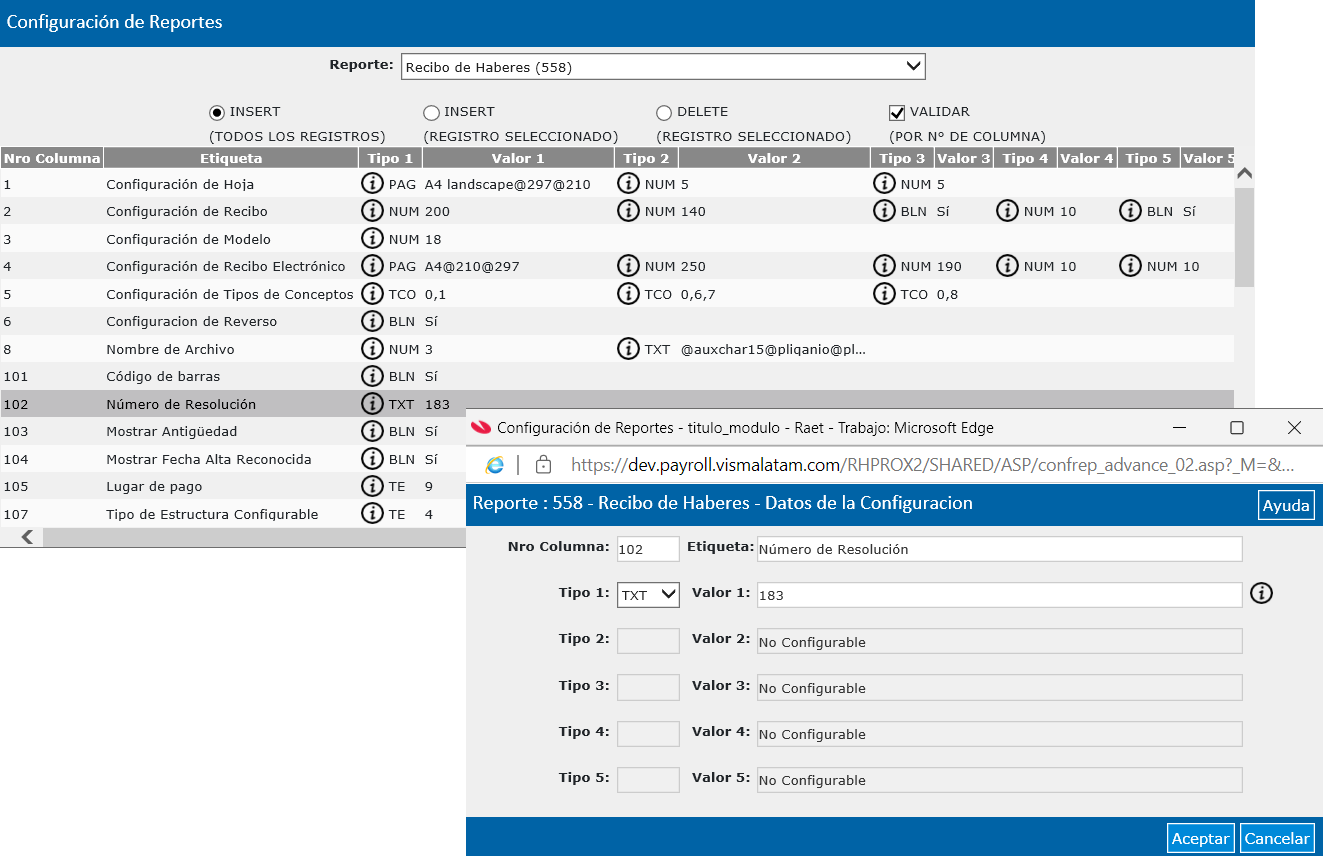1324x859 pixels.
Task: Click the Ayuda button
Action: (1286, 505)
